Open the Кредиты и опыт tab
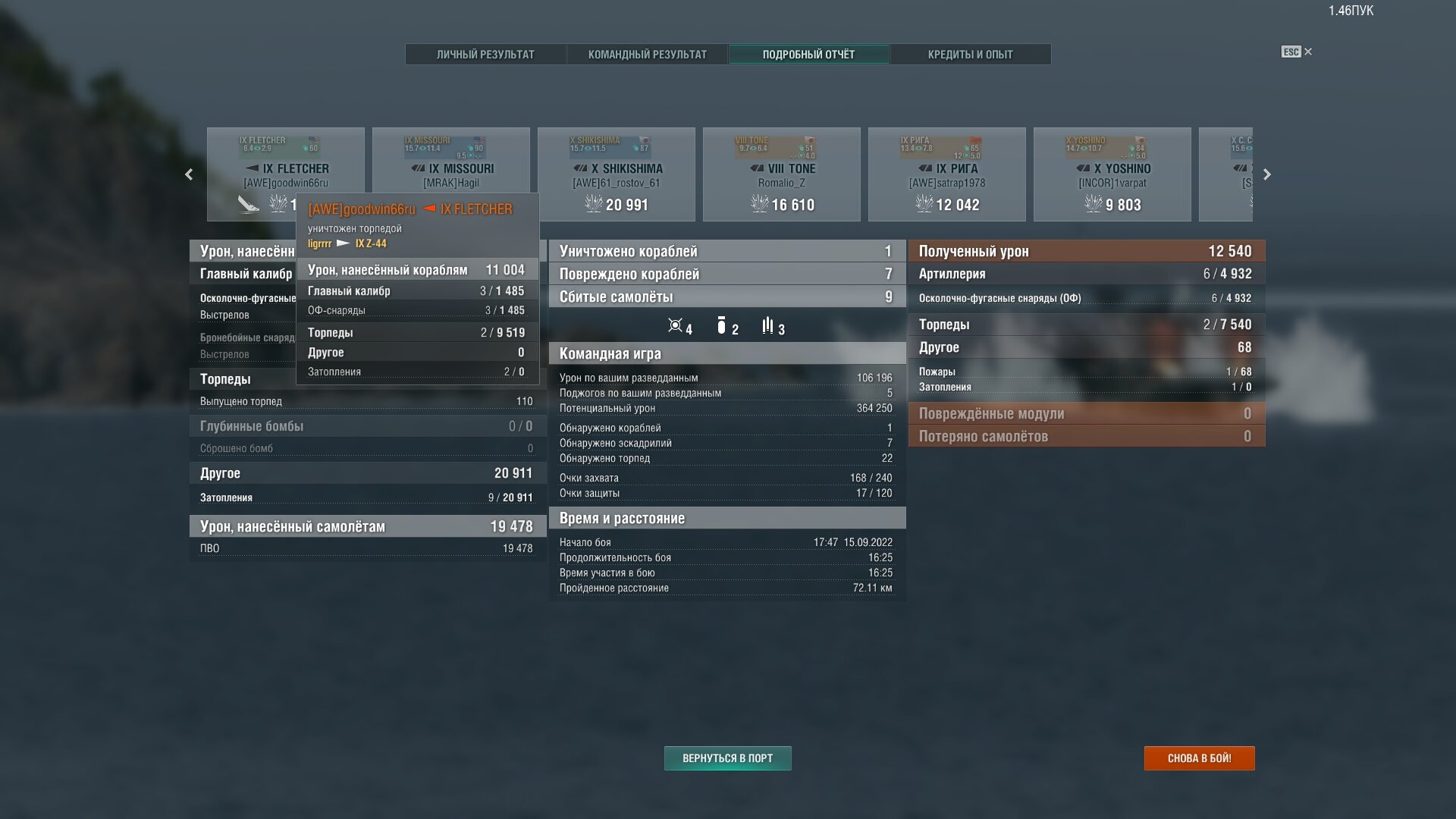The height and width of the screenshot is (819, 1456). coord(970,55)
